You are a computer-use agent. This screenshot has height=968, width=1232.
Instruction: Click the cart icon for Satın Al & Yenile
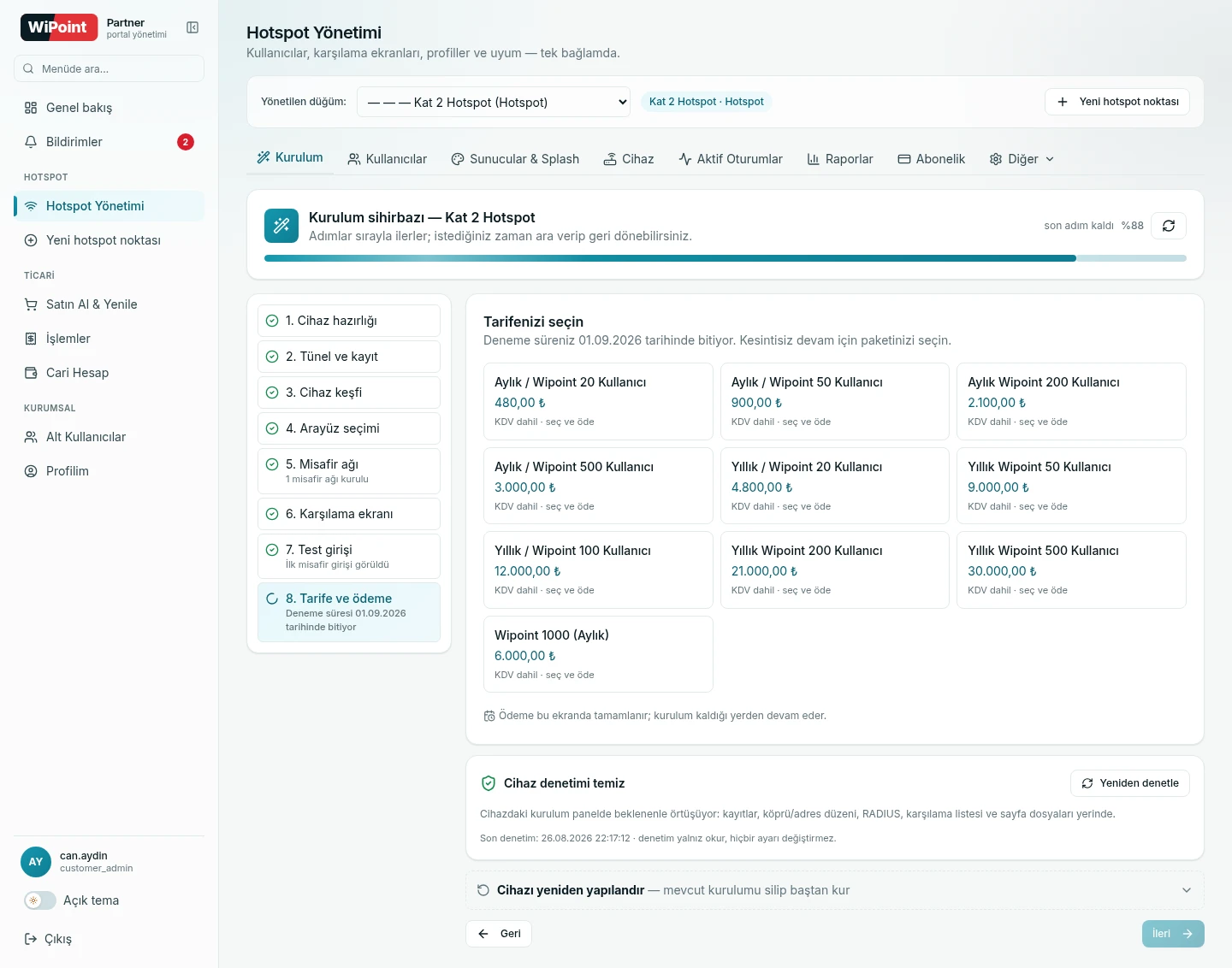[31, 304]
